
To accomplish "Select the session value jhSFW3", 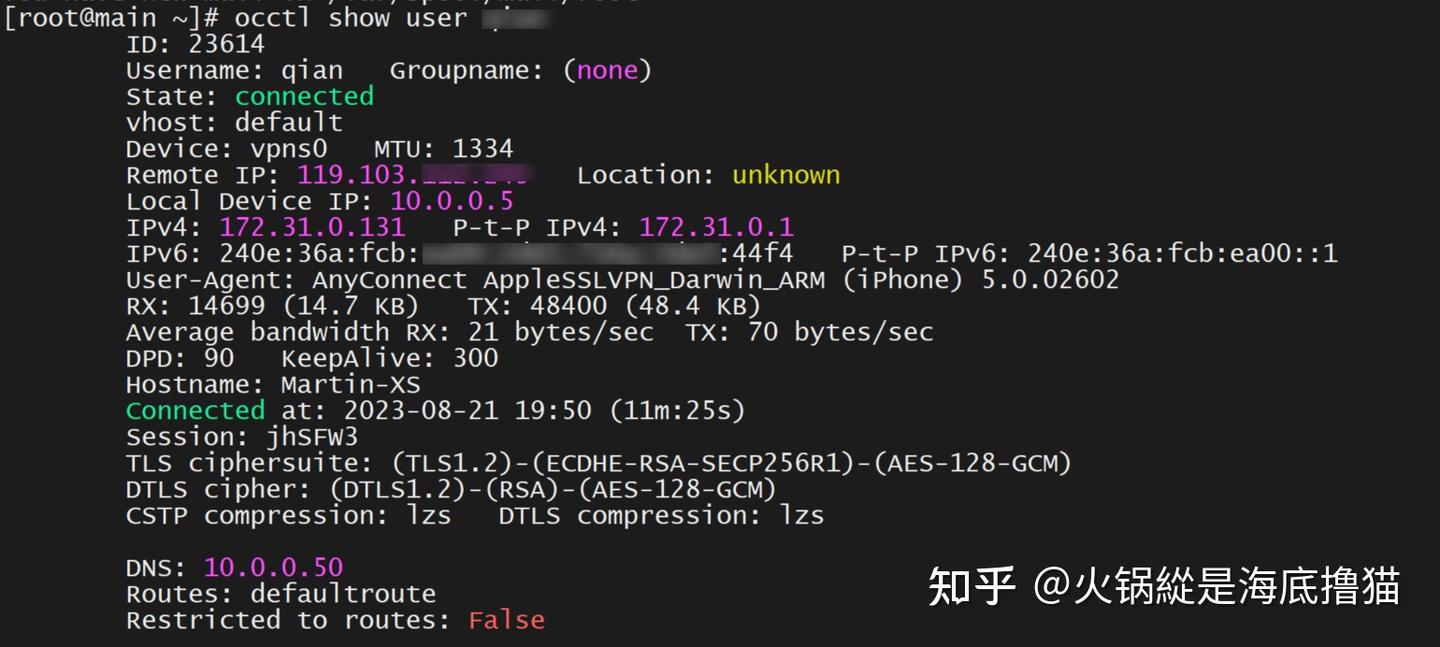I will point(312,437).
